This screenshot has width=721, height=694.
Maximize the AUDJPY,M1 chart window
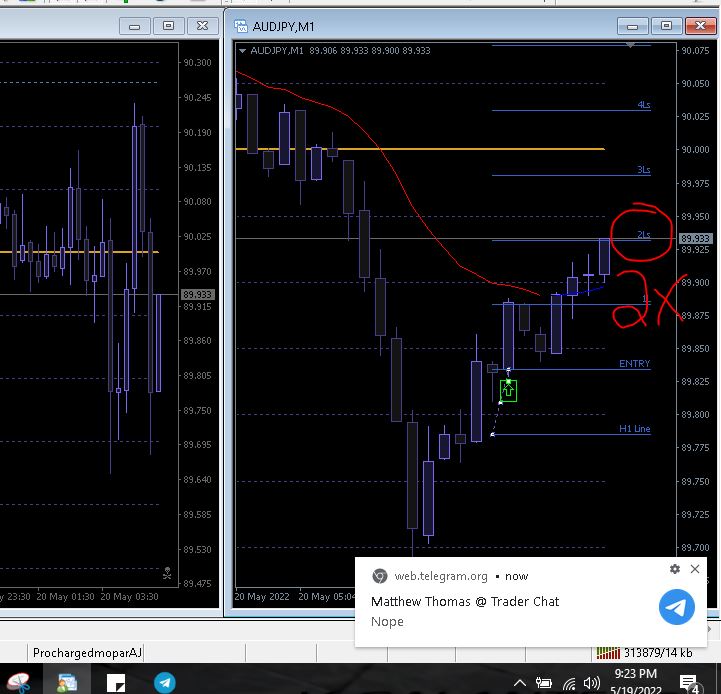[x=666, y=26]
